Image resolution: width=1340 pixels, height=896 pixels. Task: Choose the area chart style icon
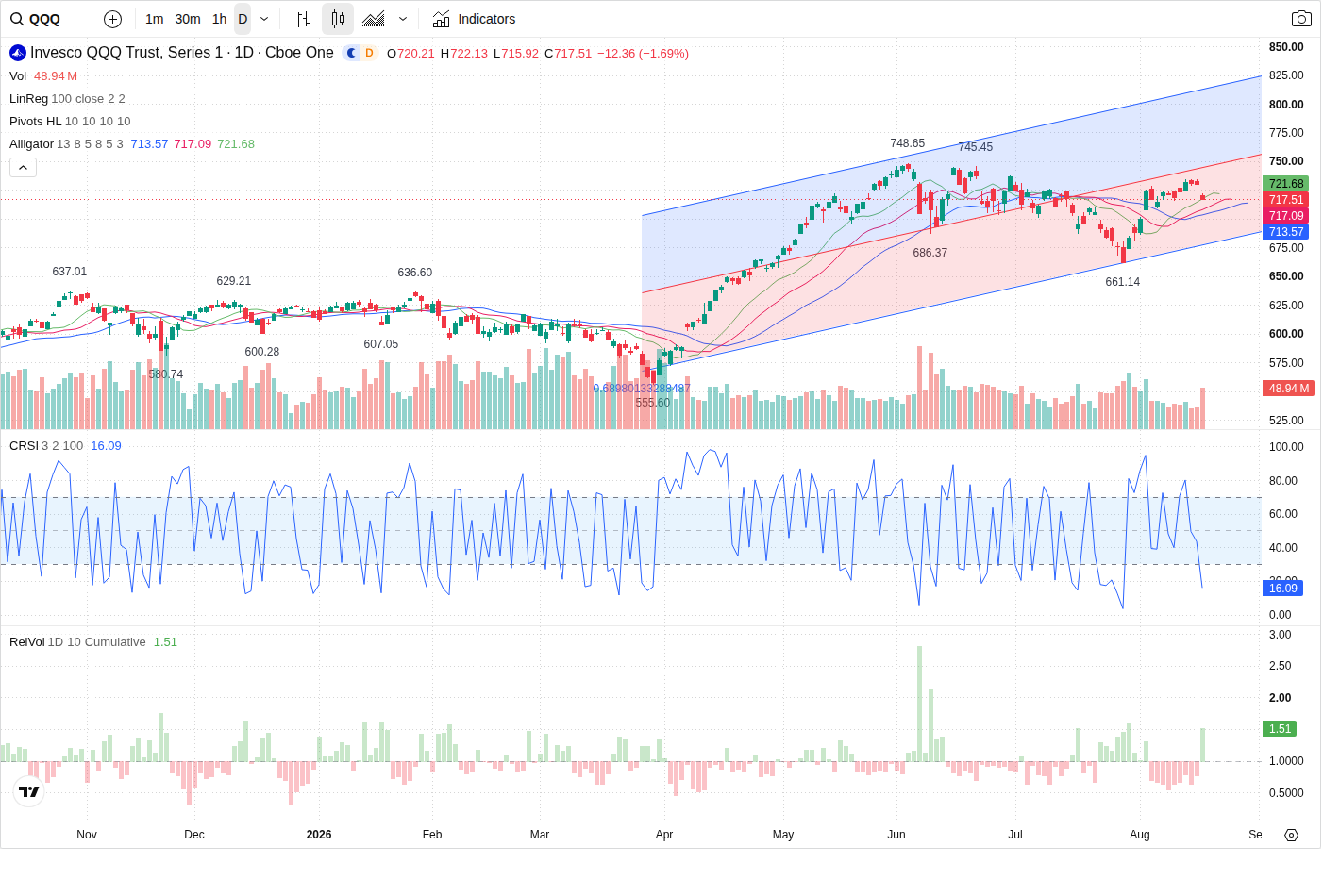pyautogui.click(x=374, y=19)
